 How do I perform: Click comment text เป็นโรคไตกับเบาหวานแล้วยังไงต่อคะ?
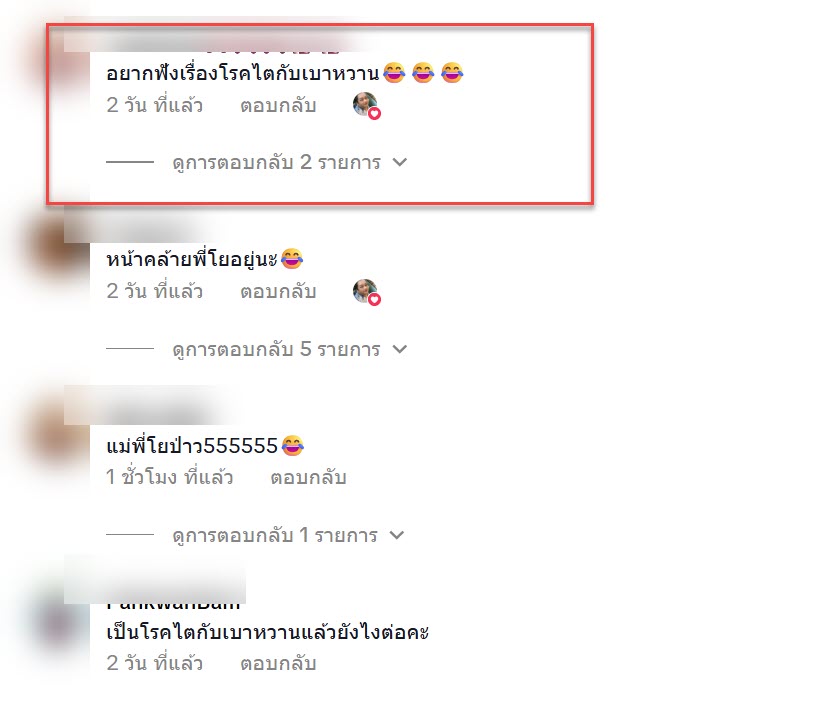tap(268, 632)
